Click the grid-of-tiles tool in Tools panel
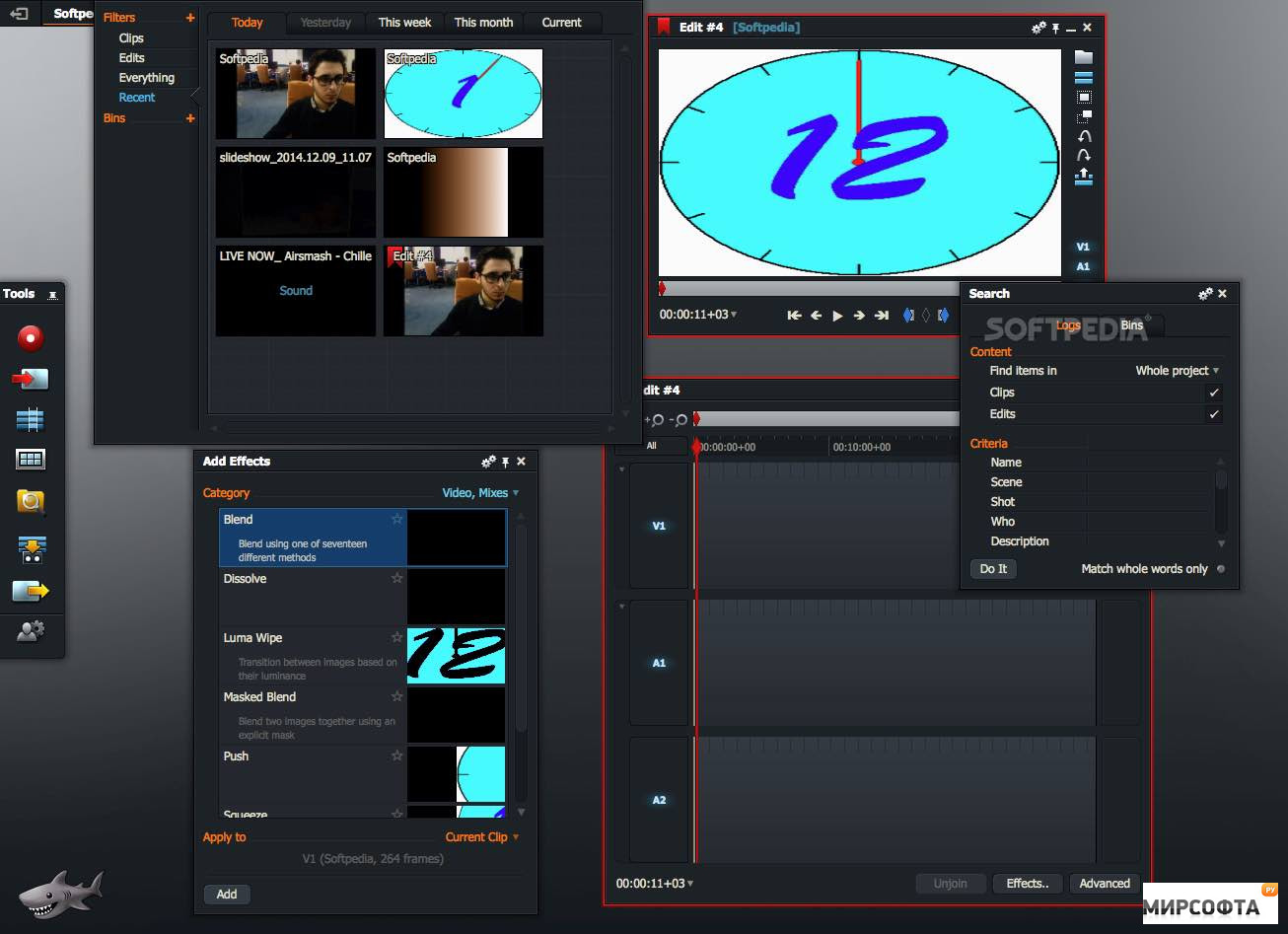The height and width of the screenshot is (934, 1288). [x=31, y=460]
